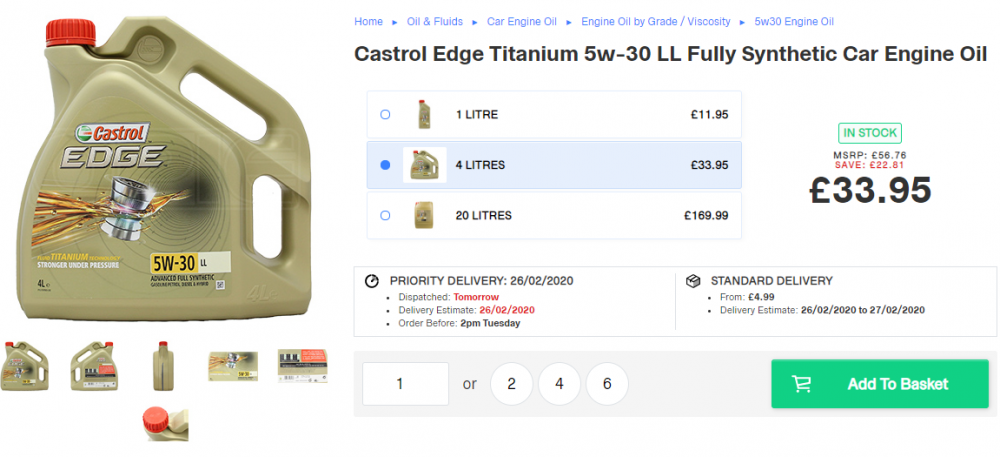The image size is (1000, 457).
Task: Open Engine Oil by Grade / Viscosity
Action: [656, 22]
